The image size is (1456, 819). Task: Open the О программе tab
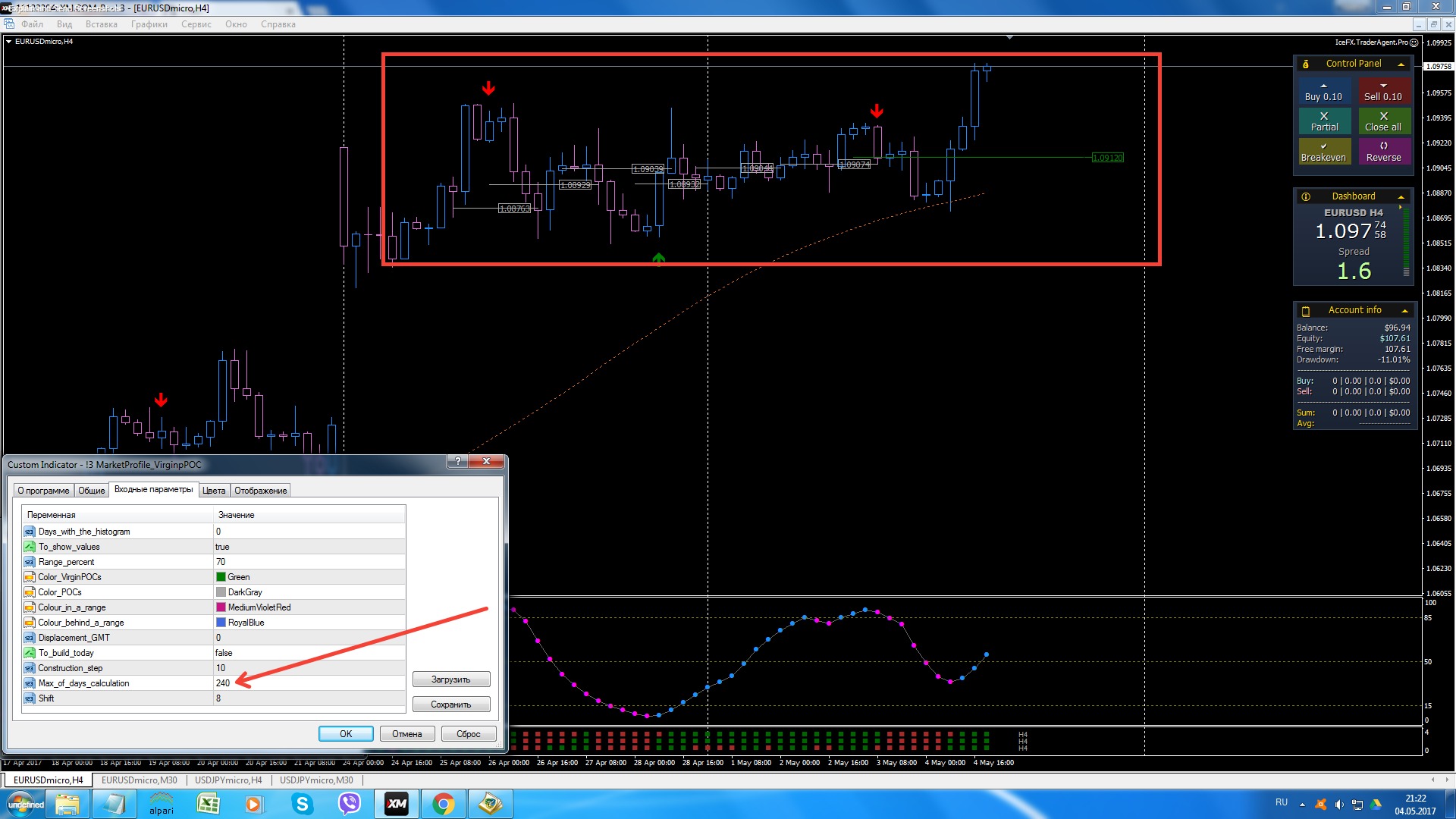point(44,491)
